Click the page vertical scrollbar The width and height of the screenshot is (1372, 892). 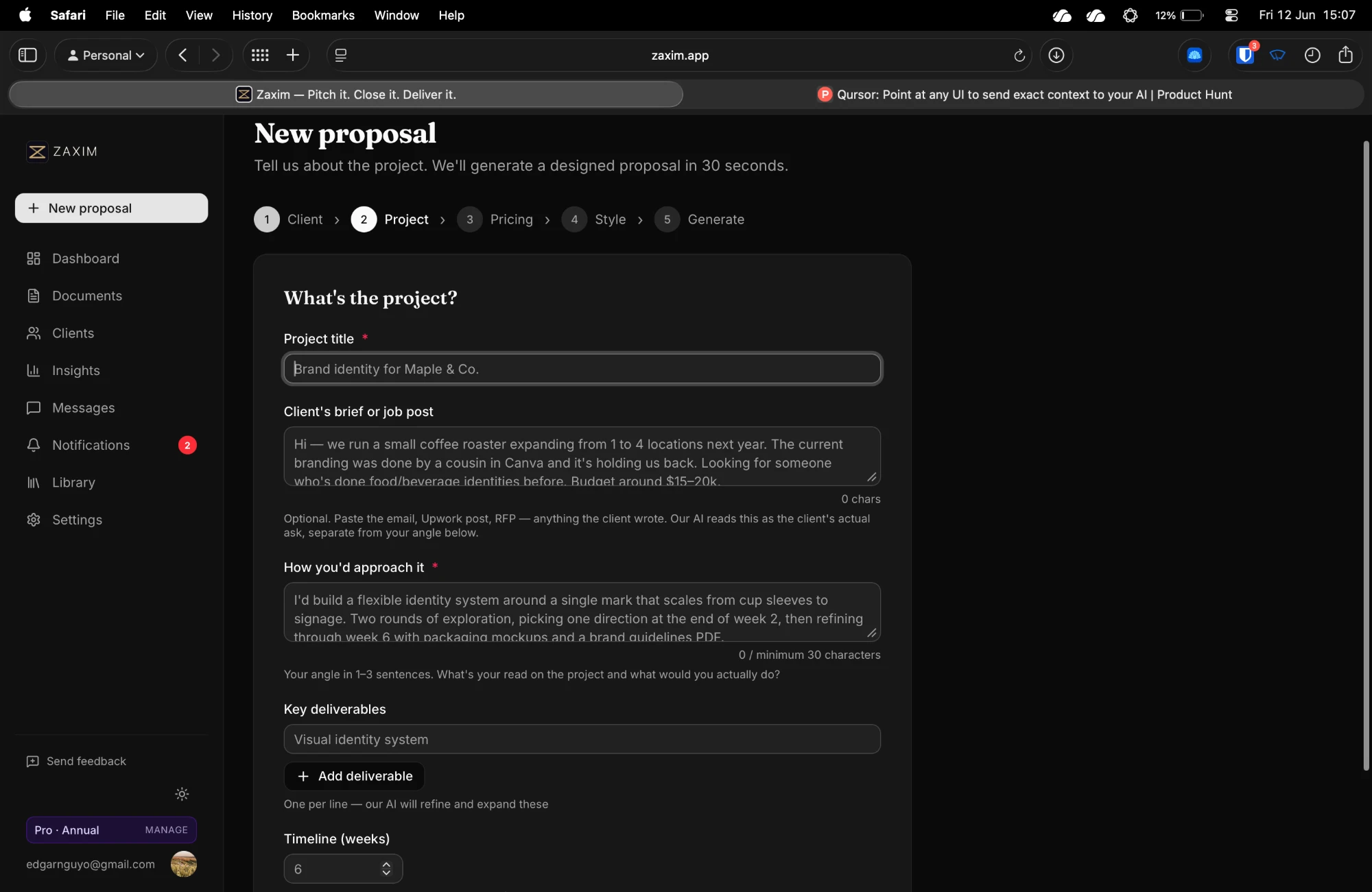[x=1366, y=456]
